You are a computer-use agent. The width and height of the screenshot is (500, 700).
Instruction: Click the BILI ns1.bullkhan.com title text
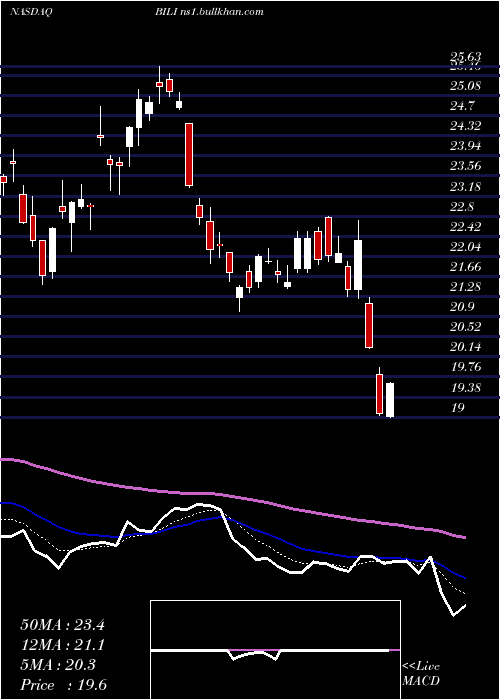click(x=209, y=12)
